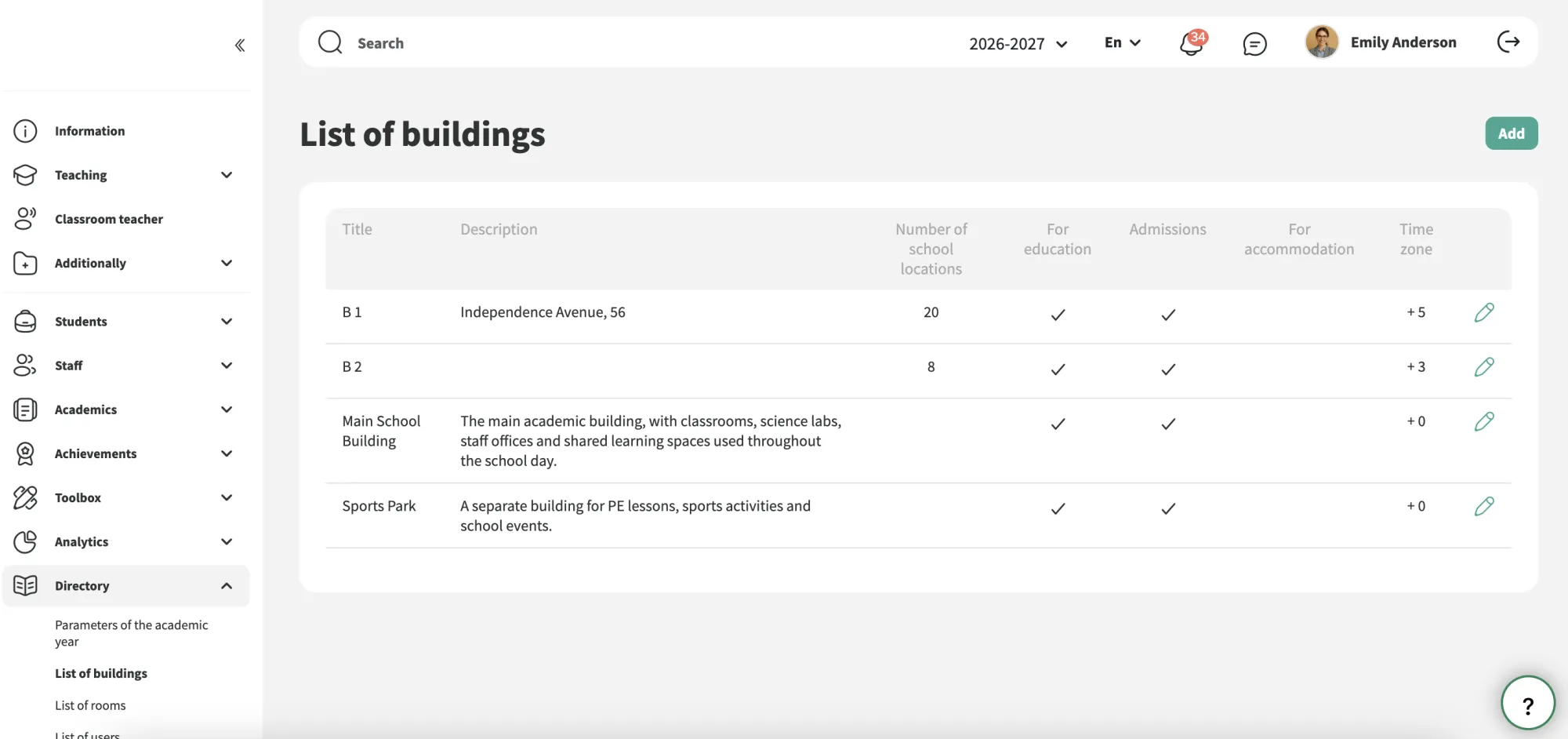Viewport: 1568px width, 739px height.
Task: Click the Analytics pie chart icon
Action: pyautogui.click(x=25, y=541)
